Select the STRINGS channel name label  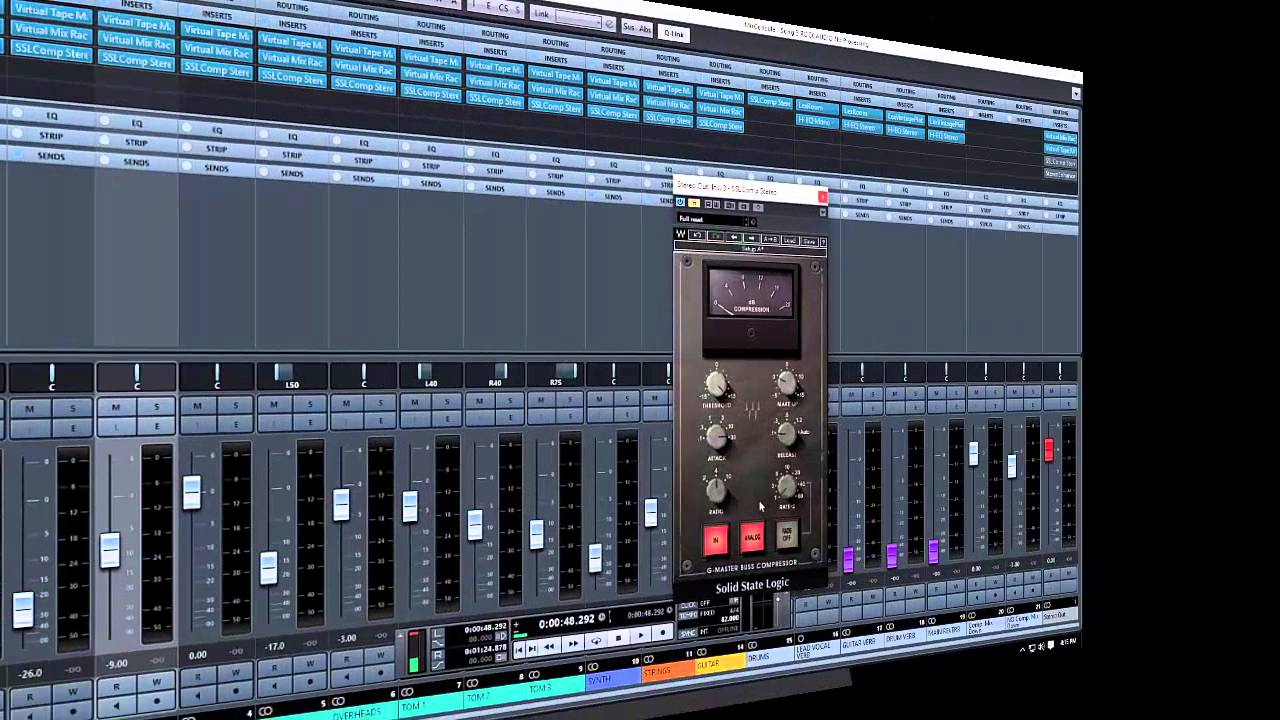click(x=668, y=671)
